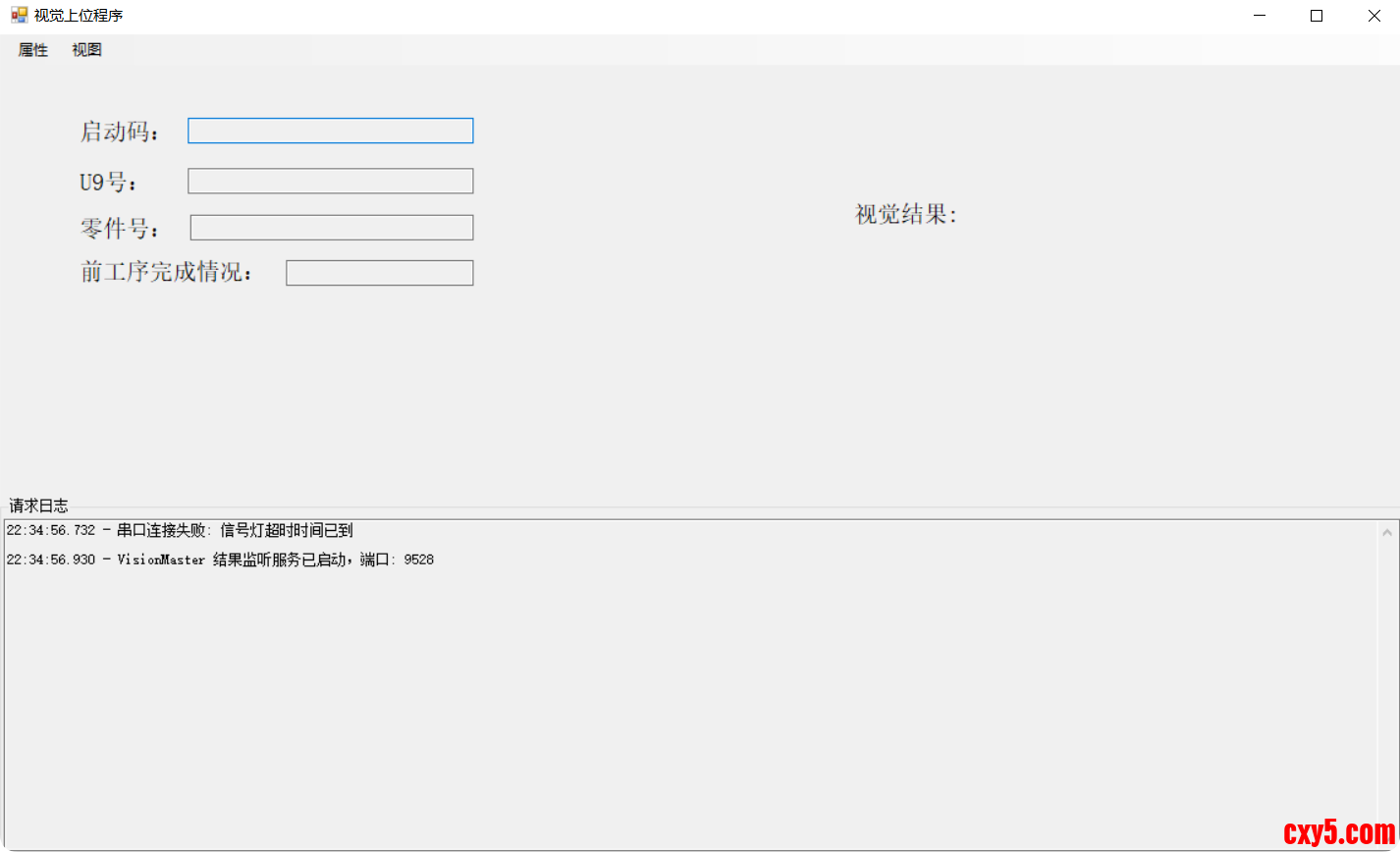Open the 视图 menu
1400x852 pixels.
pos(86,50)
